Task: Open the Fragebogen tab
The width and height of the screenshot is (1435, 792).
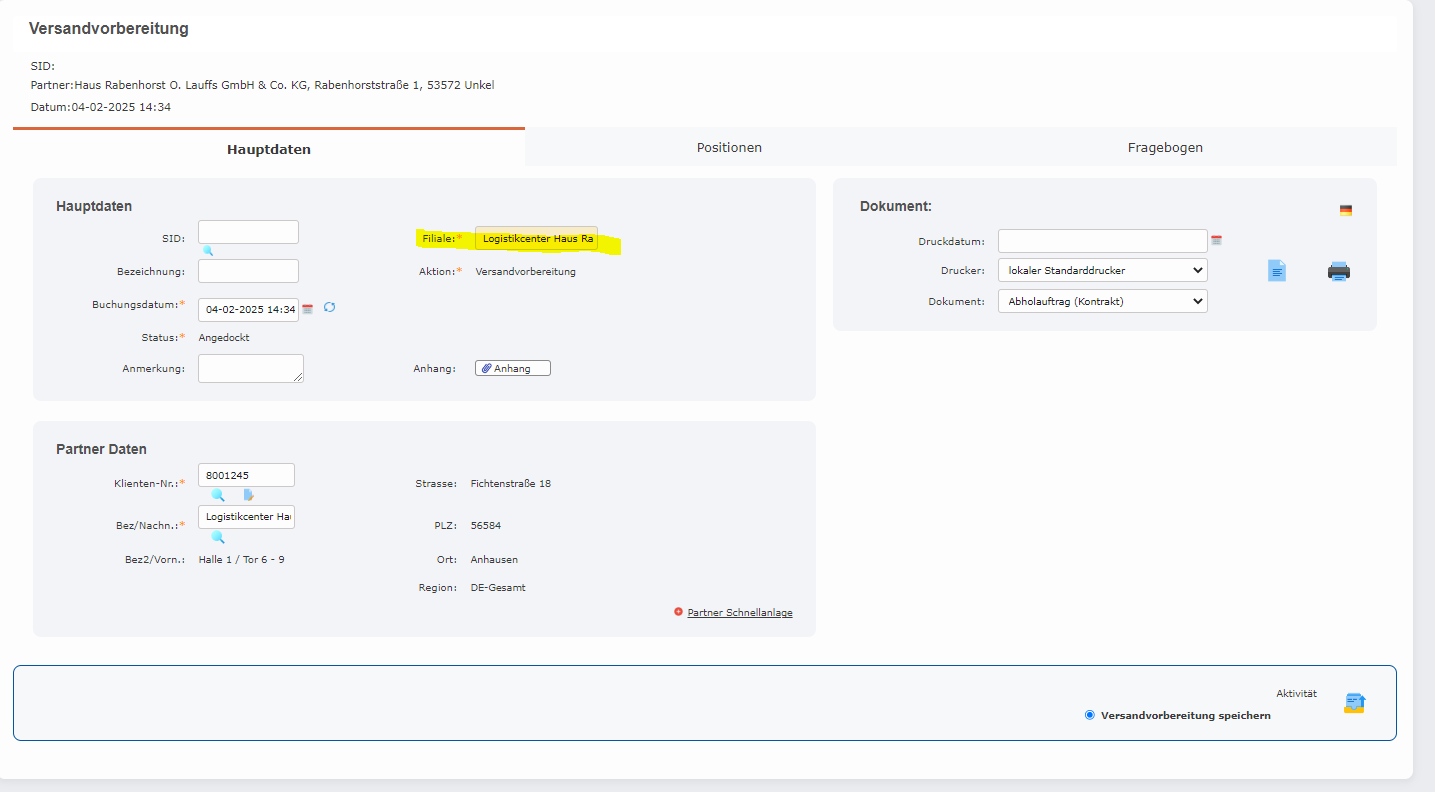Action: (x=1165, y=147)
